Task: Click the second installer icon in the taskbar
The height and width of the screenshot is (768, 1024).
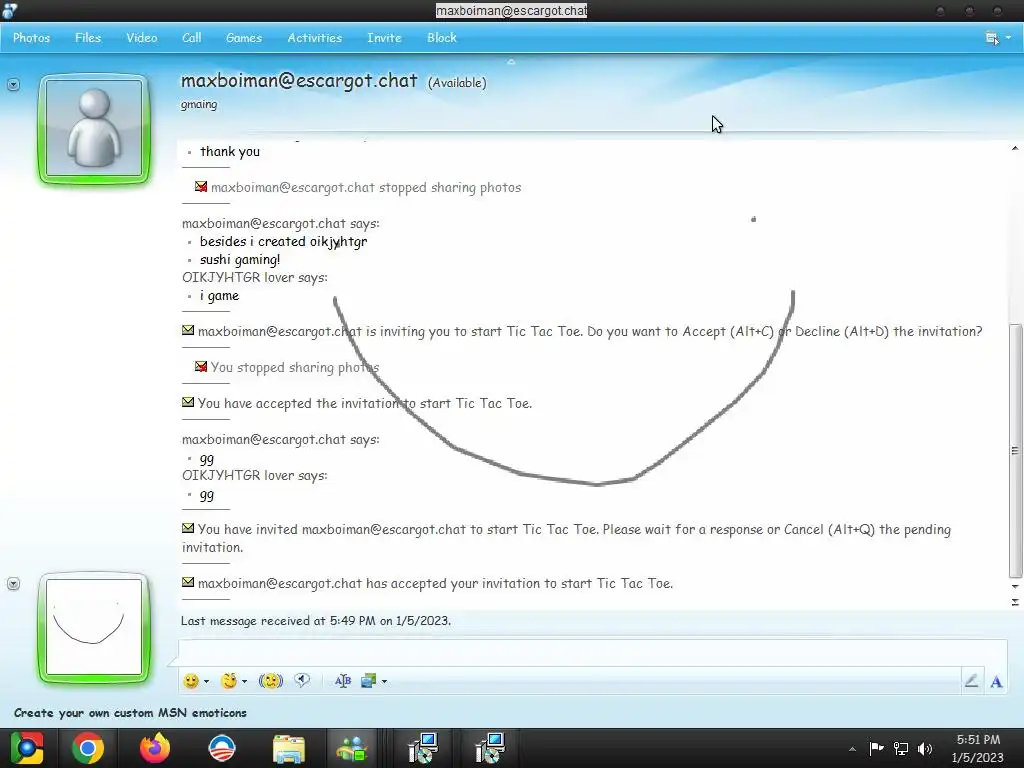Action: pos(489,748)
